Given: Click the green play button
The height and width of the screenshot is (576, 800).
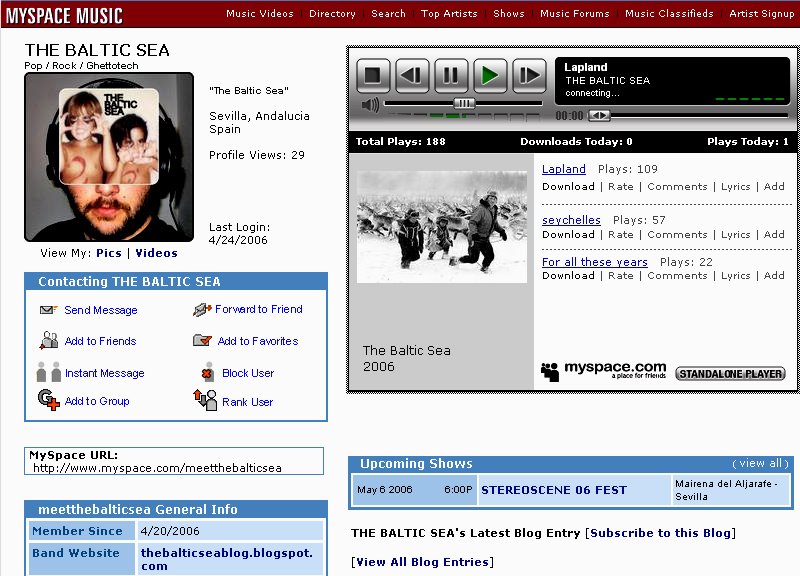Looking at the screenshot, I should (x=490, y=76).
